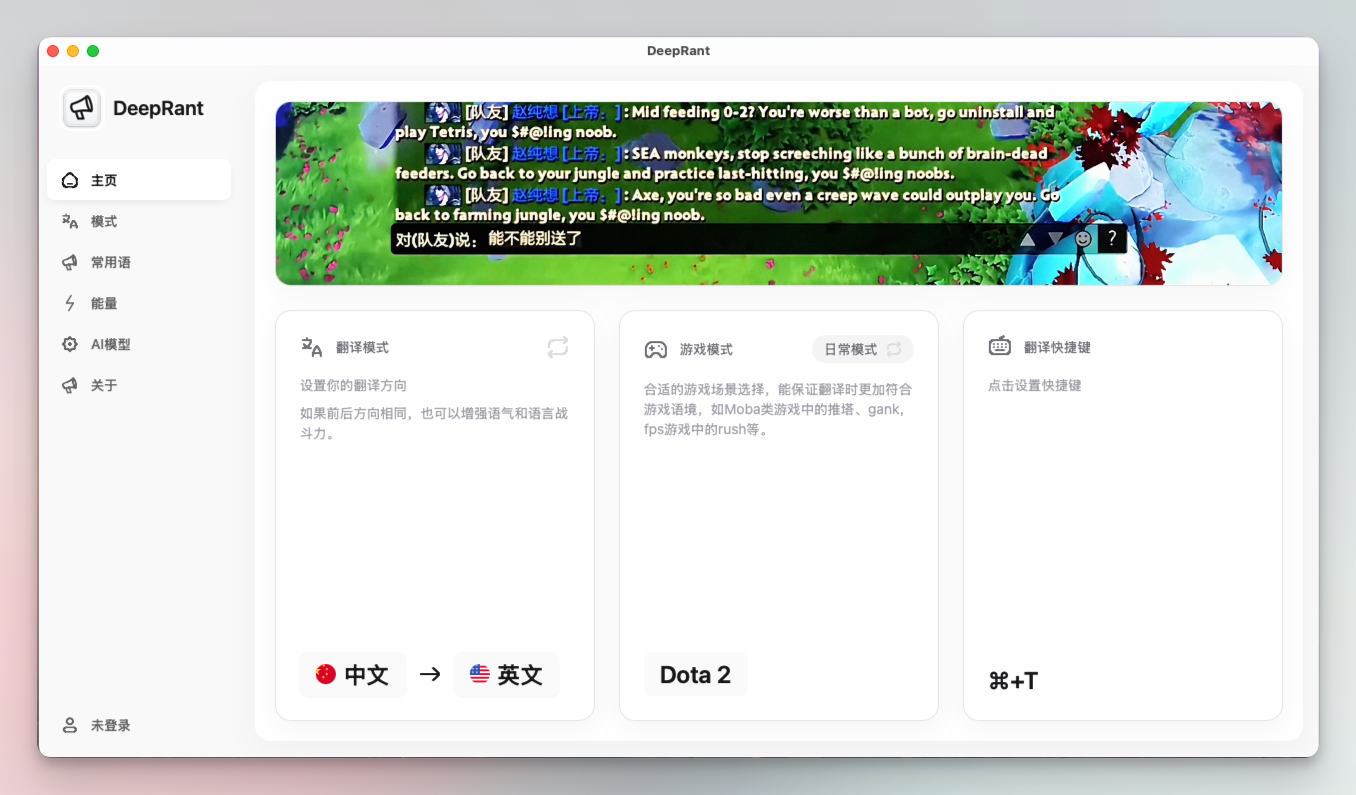The image size is (1356, 795).
Task: Open the 英文 target language selector
Action: pyautogui.click(x=507, y=674)
